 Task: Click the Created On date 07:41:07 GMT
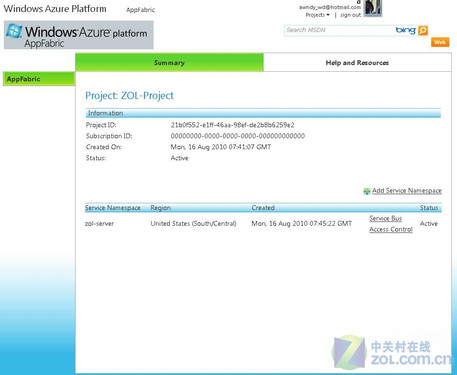(x=221, y=147)
